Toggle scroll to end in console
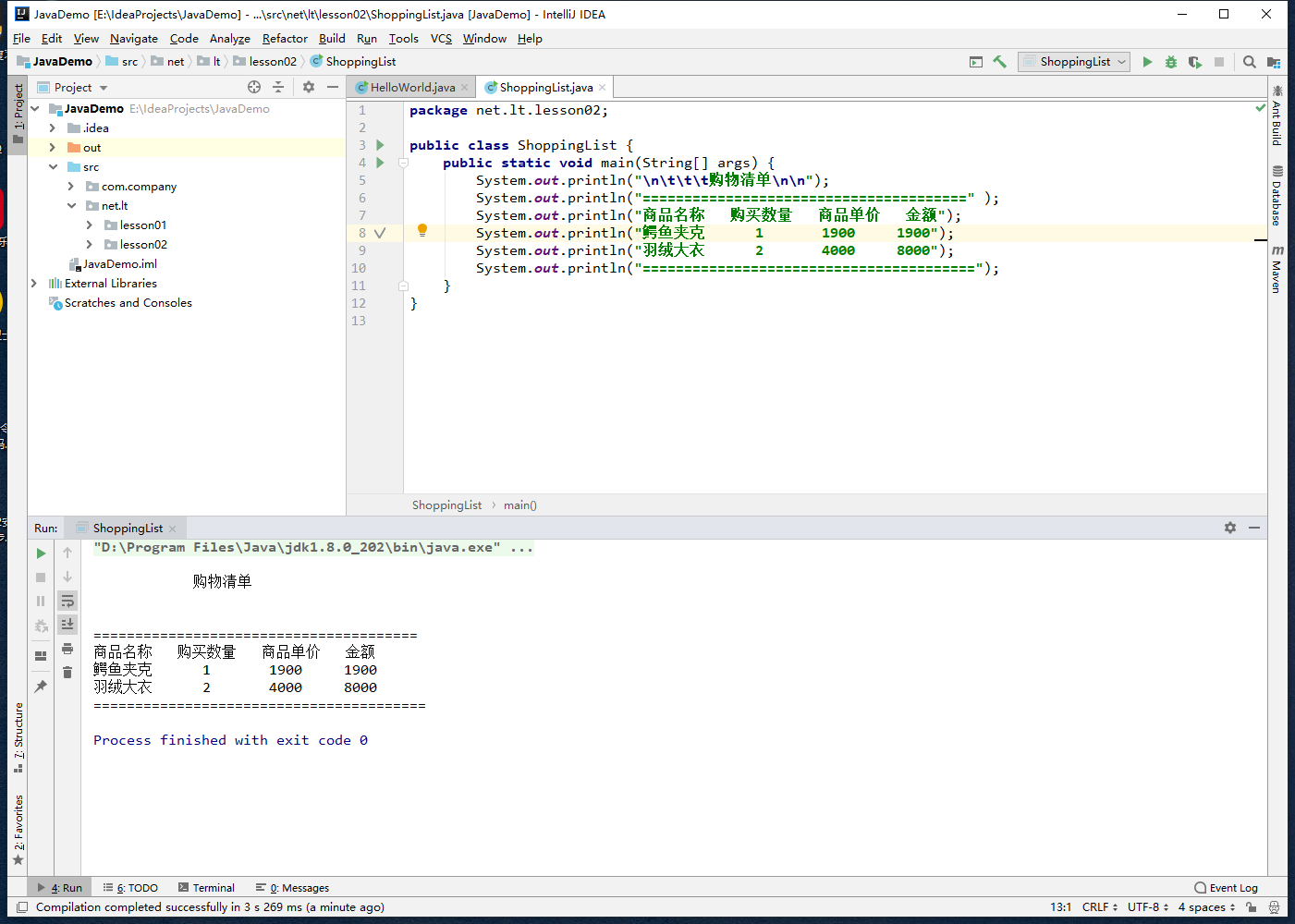Viewport: 1295px width, 924px height. (67, 626)
